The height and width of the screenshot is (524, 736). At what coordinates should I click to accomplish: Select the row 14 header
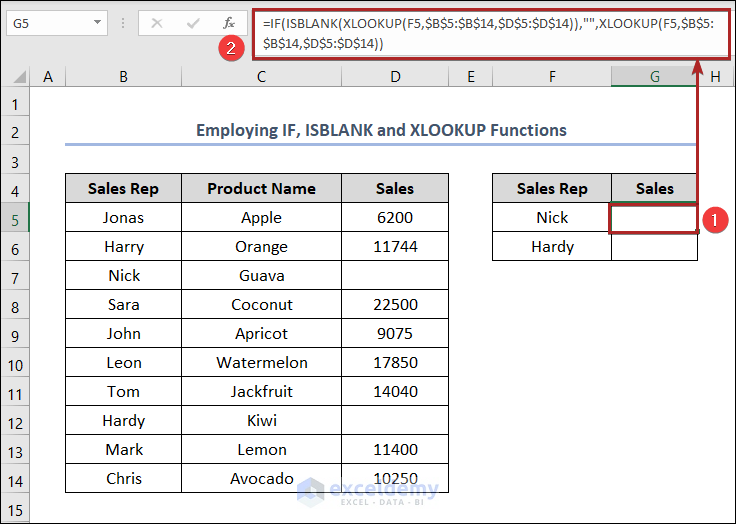click(16, 478)
